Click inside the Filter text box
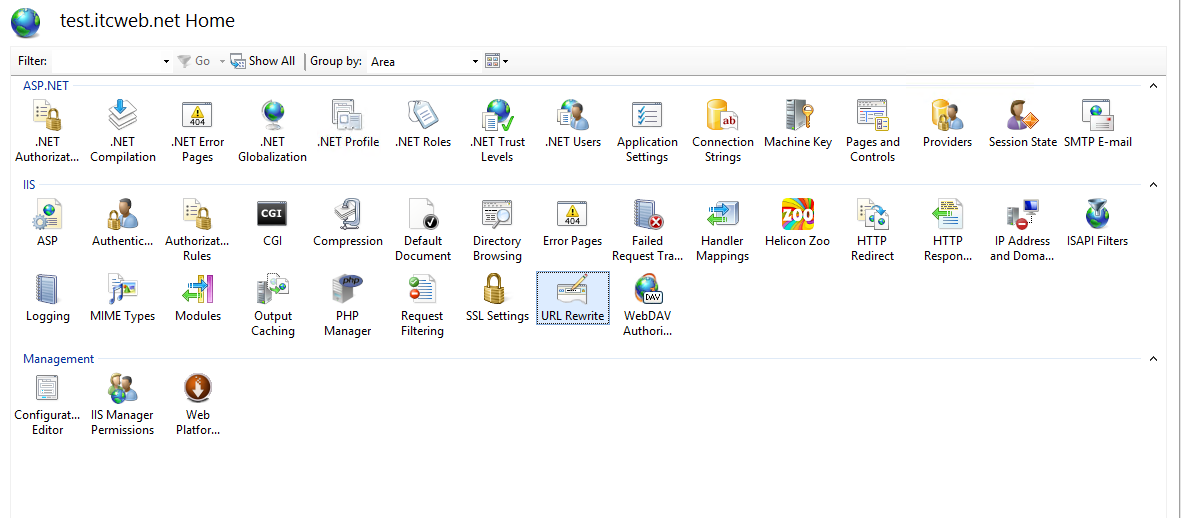This screenshot has height=518, width=1181. click(106, 61)
